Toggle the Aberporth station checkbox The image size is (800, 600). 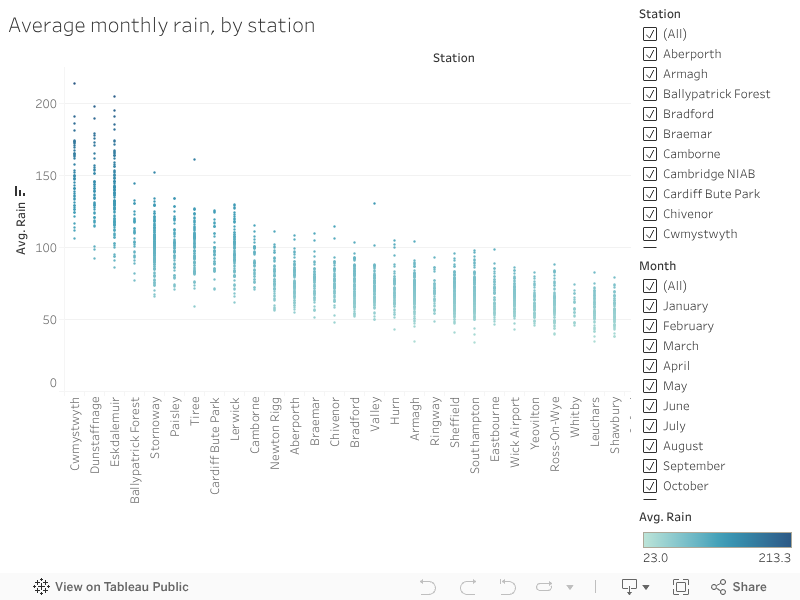pos(649,54)
